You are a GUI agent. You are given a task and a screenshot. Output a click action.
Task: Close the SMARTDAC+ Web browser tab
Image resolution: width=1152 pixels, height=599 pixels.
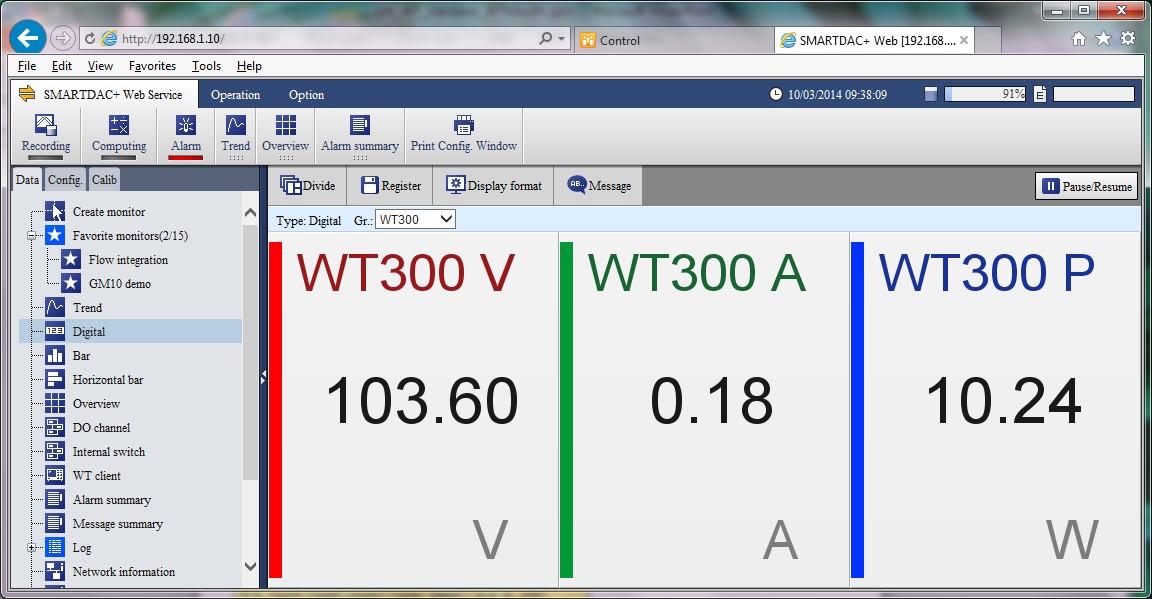(963, 40)
